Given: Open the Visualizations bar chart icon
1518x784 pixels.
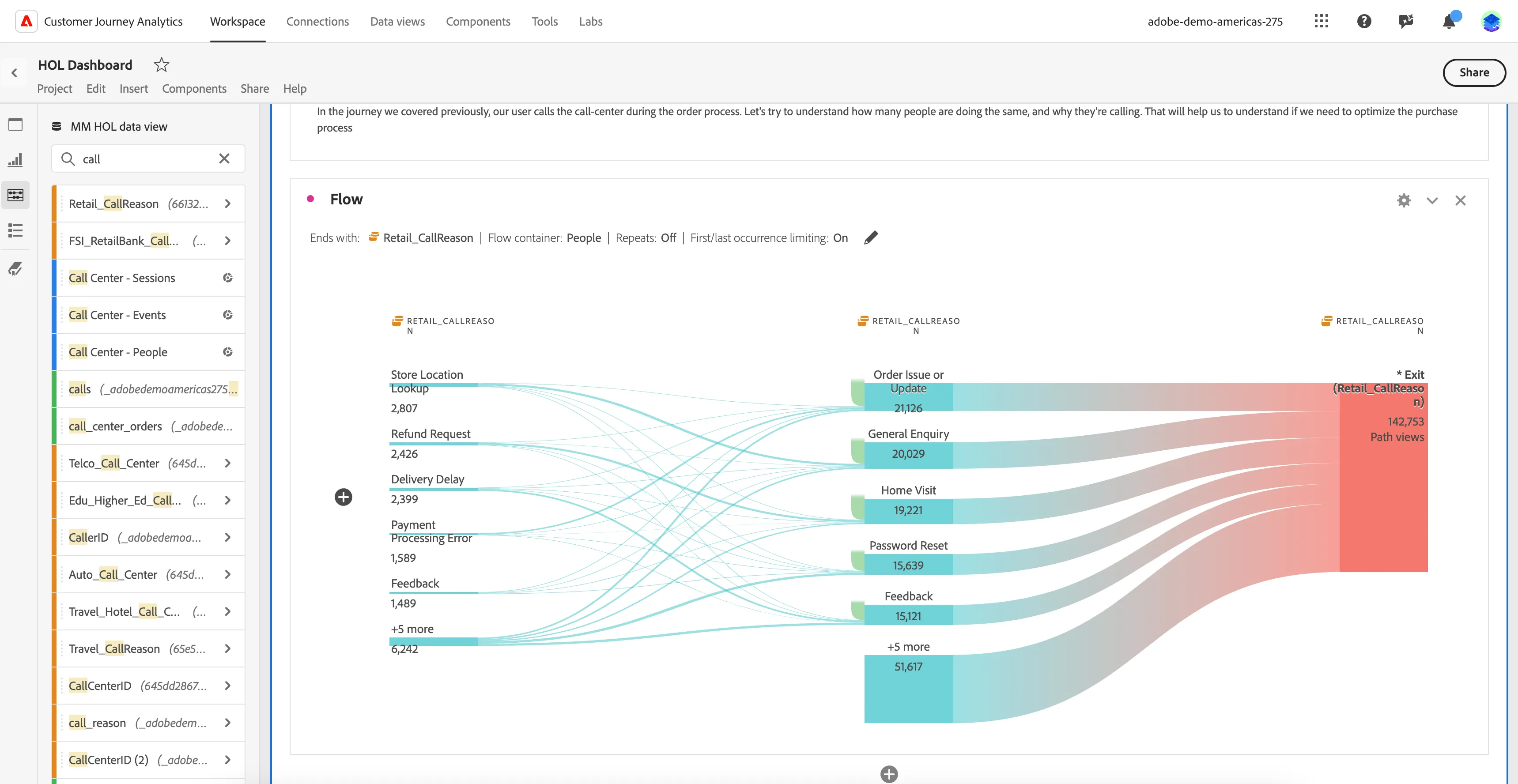Looking at the screenshot, I should [15, 160].
